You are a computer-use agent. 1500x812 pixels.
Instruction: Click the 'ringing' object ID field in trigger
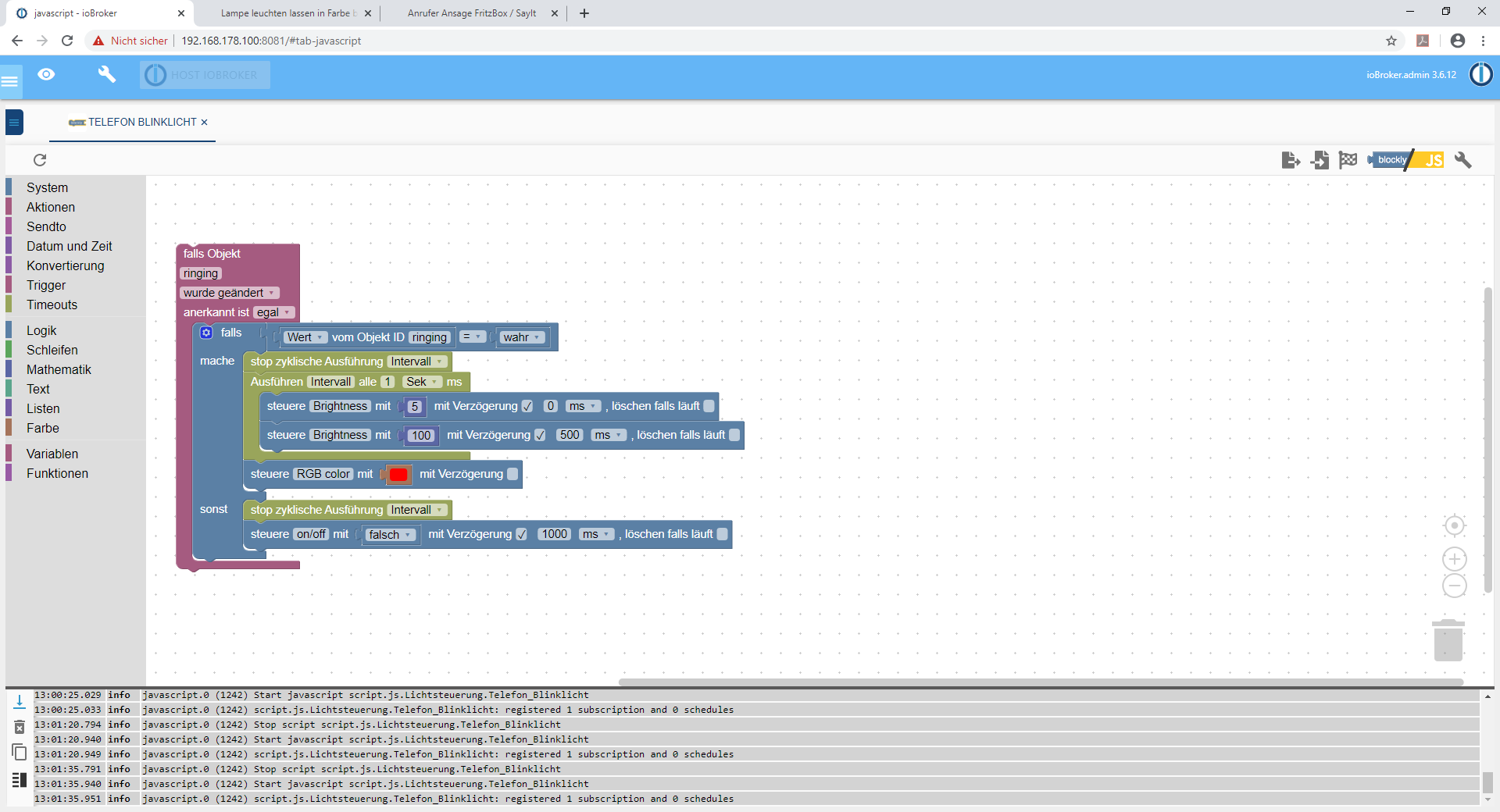201,273
